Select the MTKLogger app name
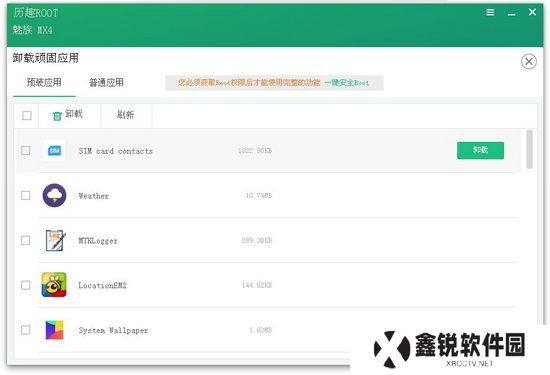 pyautogui.click(x=98, y=241)
